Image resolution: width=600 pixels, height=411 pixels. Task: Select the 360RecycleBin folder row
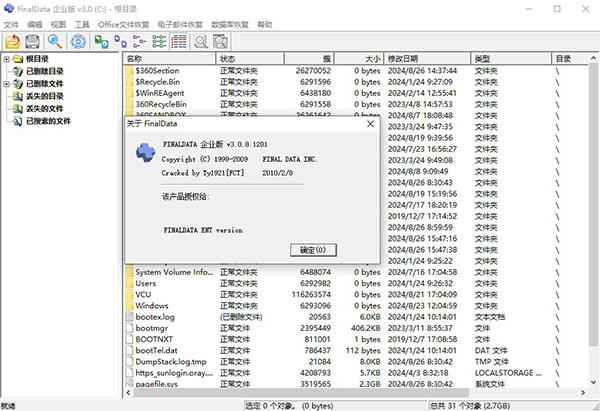(x=356, y=104)
